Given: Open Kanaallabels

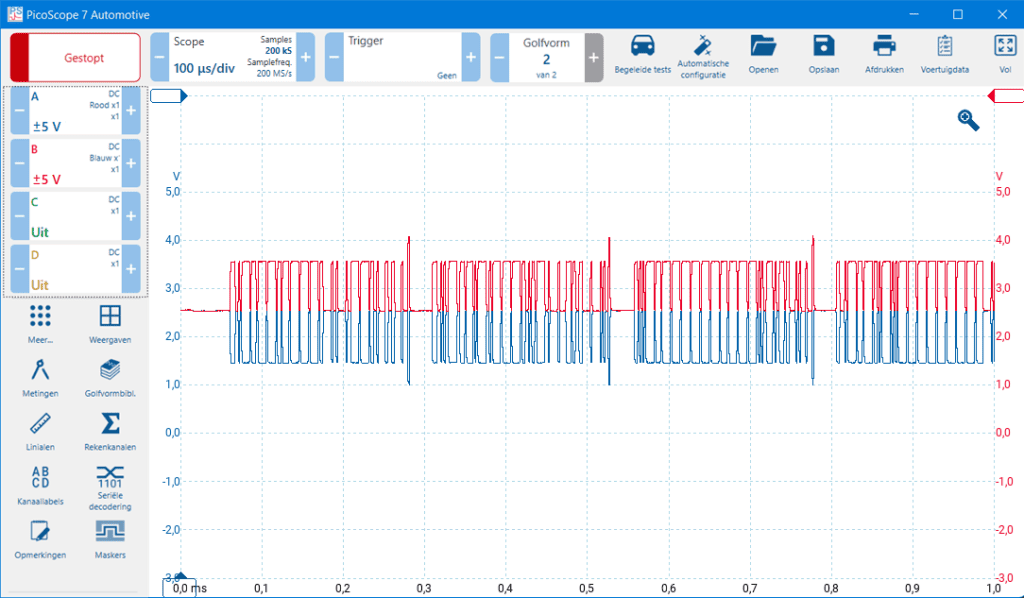Looking at the screenshot, I should point(39,487).
